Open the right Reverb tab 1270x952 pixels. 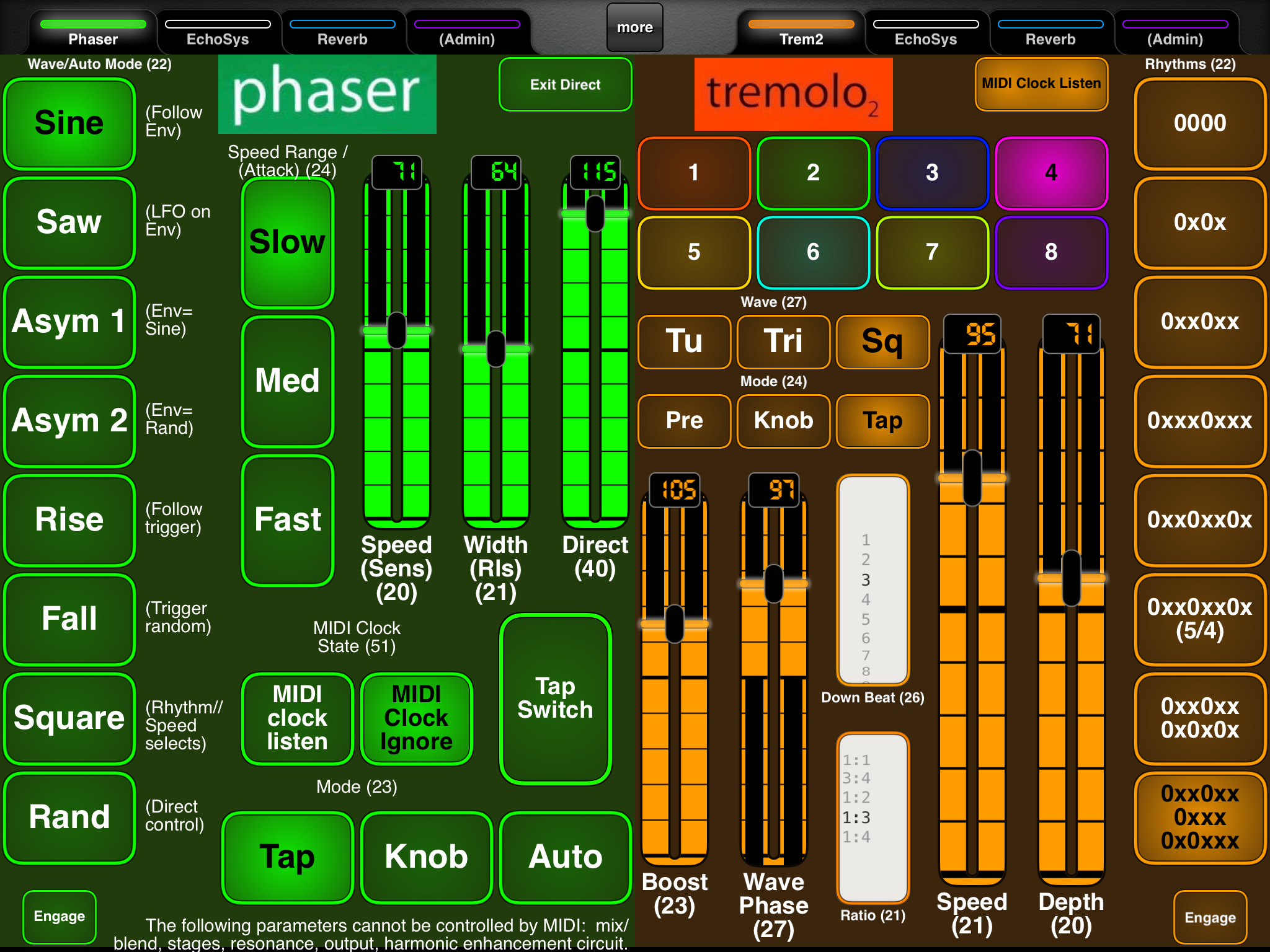pyautogui.click(x=1050, y=32)
